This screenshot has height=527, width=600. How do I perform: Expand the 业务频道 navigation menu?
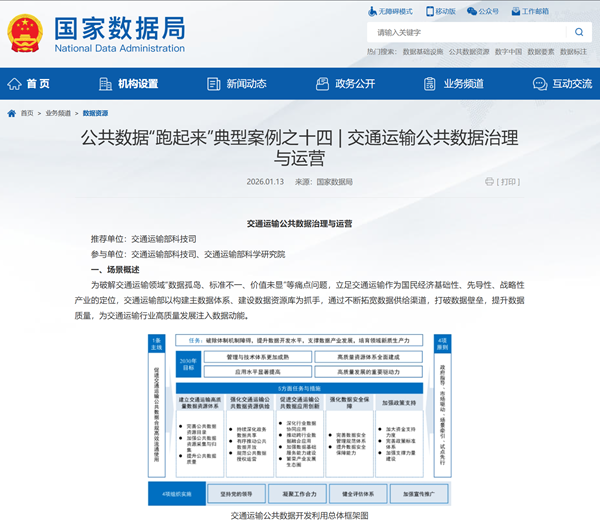tap(455, 84)
